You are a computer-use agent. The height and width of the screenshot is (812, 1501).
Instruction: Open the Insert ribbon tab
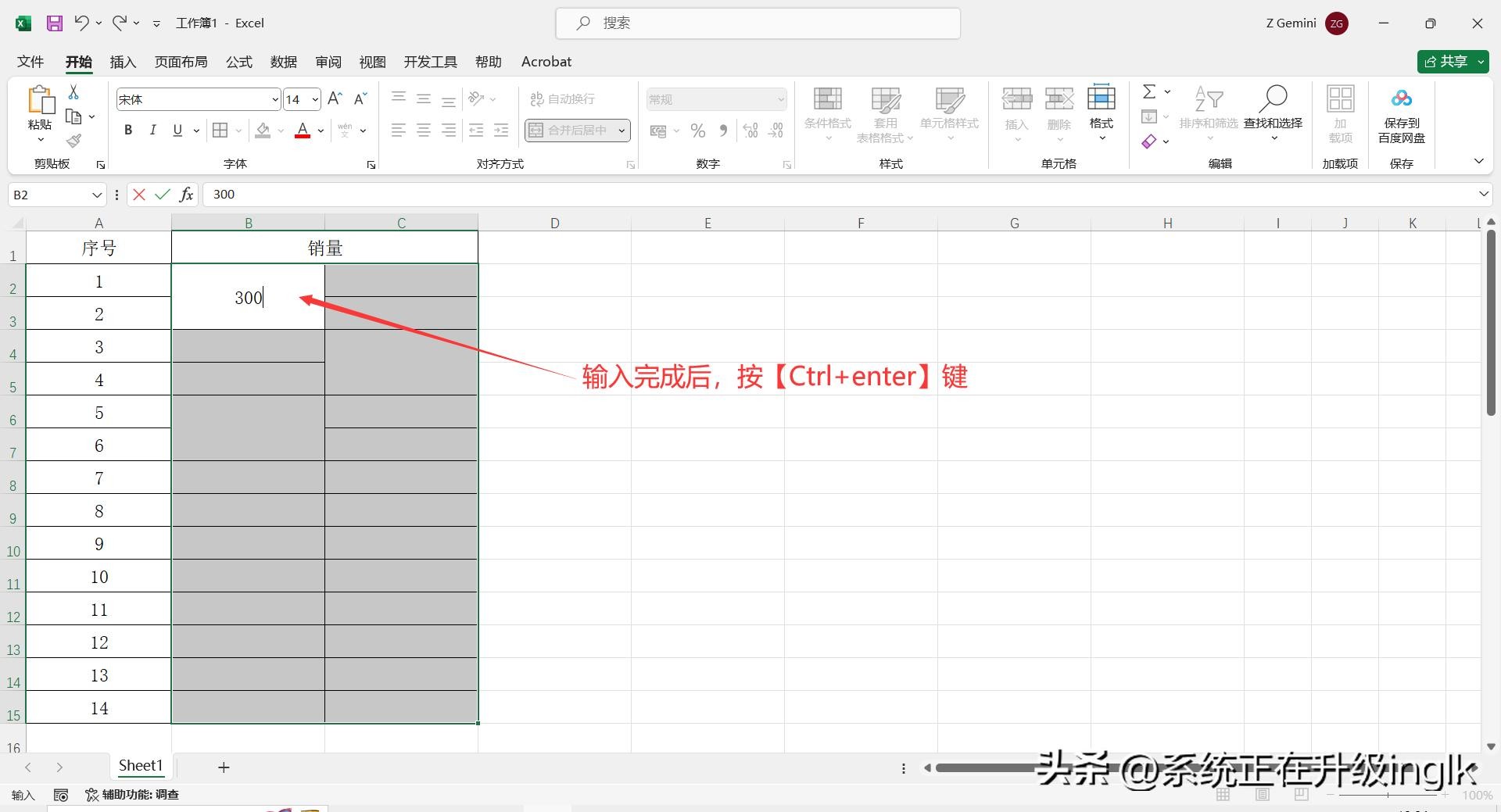click(123, 62)
